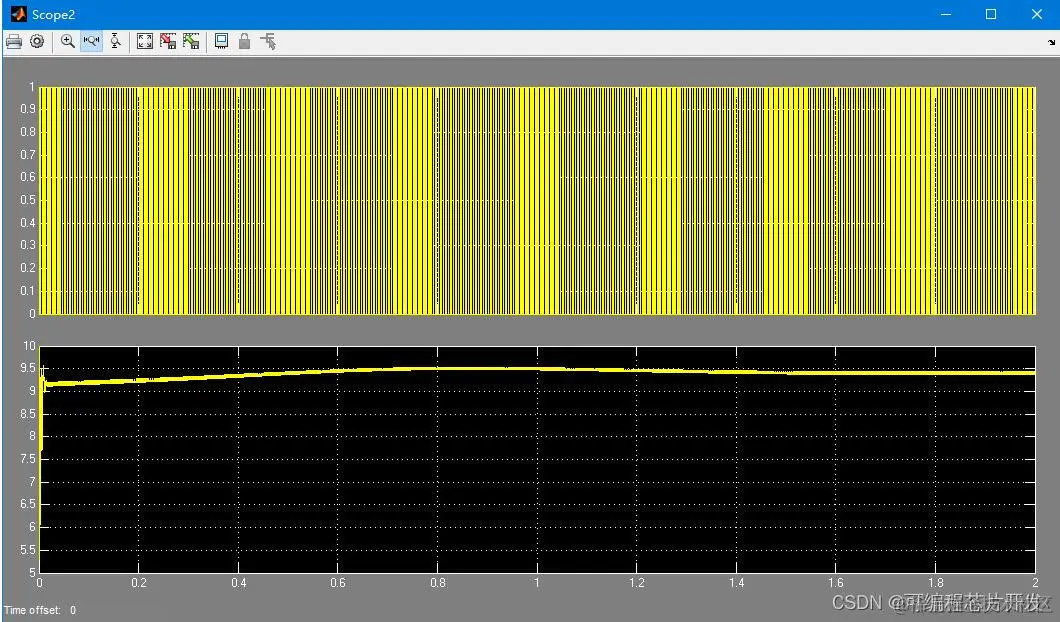Image resolution: width=1060 pixels, height=622 pixels.
Task: Click the x-axis tick label 0.4
Action: [239, 583]
